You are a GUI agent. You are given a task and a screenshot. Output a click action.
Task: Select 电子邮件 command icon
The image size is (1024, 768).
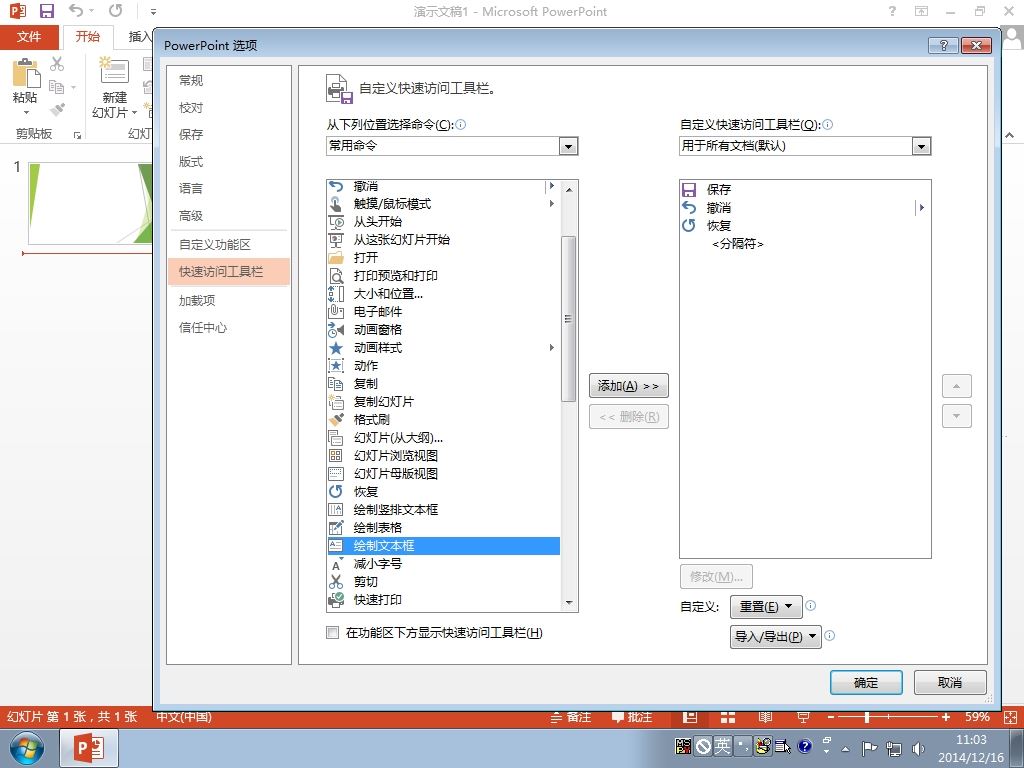tap(336, 312)
